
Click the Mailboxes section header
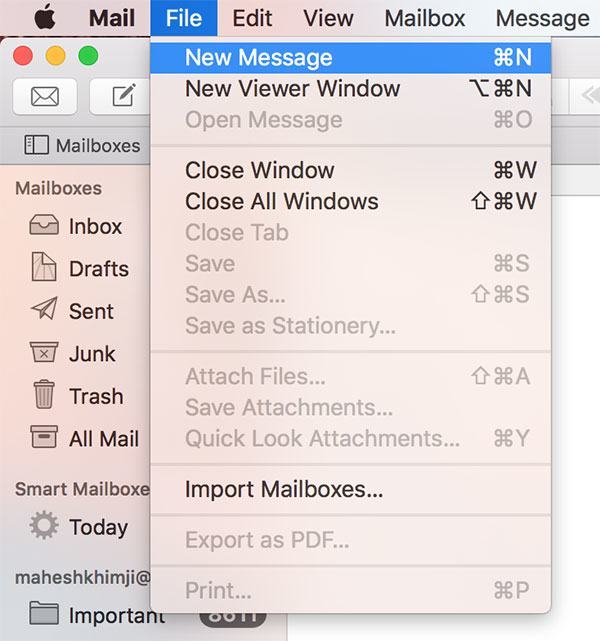tap(58, 188)
